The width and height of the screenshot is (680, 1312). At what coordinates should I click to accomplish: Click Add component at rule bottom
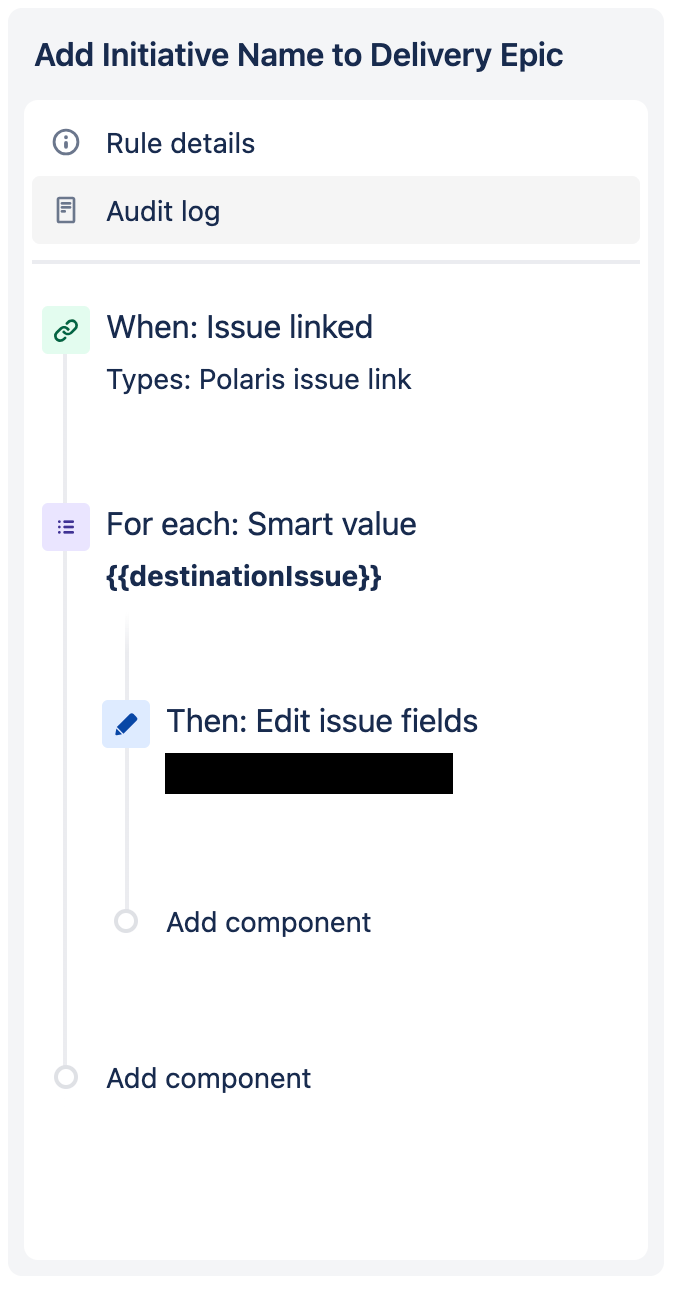click(207, 1077)
